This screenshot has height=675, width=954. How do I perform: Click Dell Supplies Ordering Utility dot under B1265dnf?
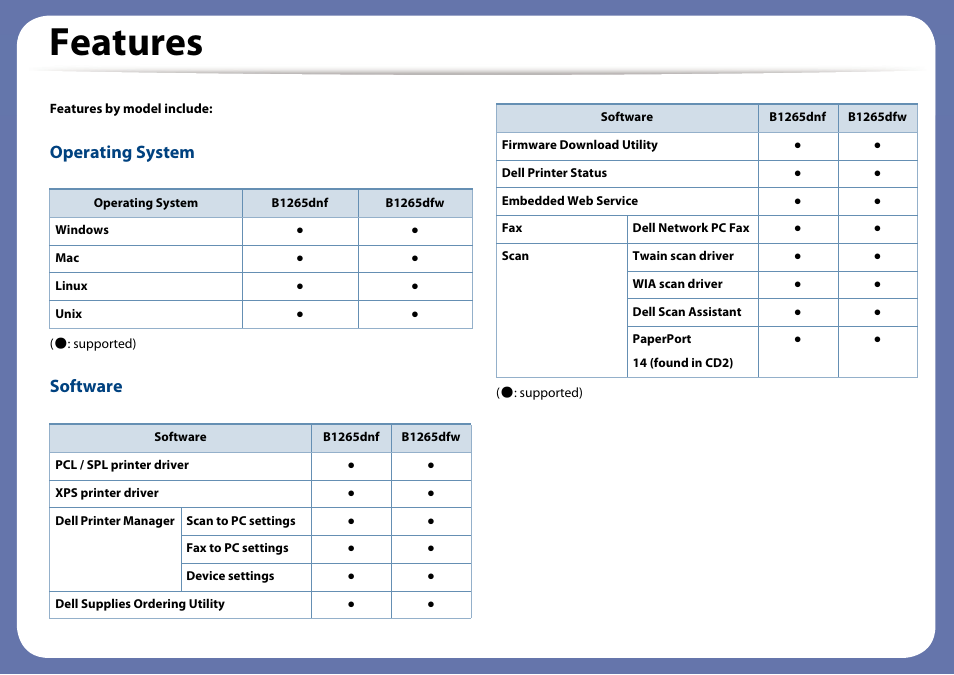pos(351,604)
